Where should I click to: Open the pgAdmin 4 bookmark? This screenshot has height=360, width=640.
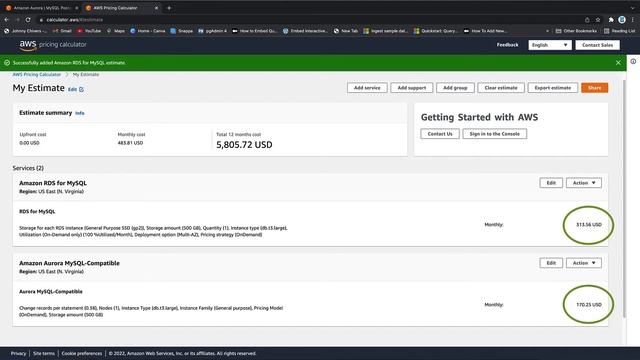pos(212,31)
